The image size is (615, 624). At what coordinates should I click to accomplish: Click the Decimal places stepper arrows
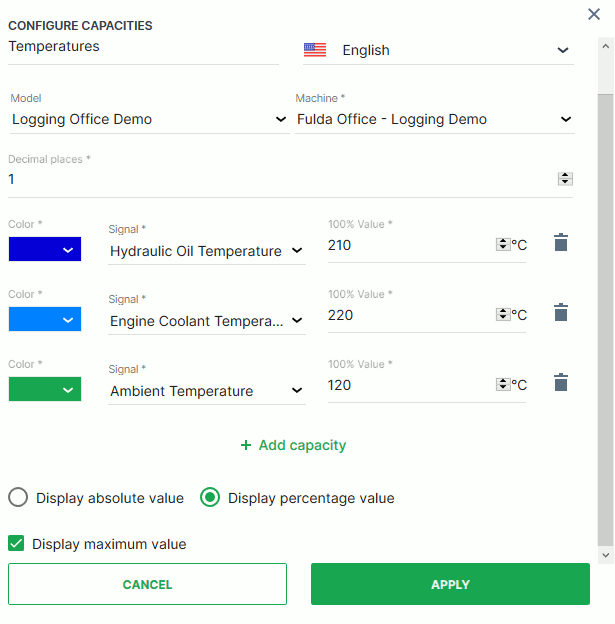click(565, 179)
